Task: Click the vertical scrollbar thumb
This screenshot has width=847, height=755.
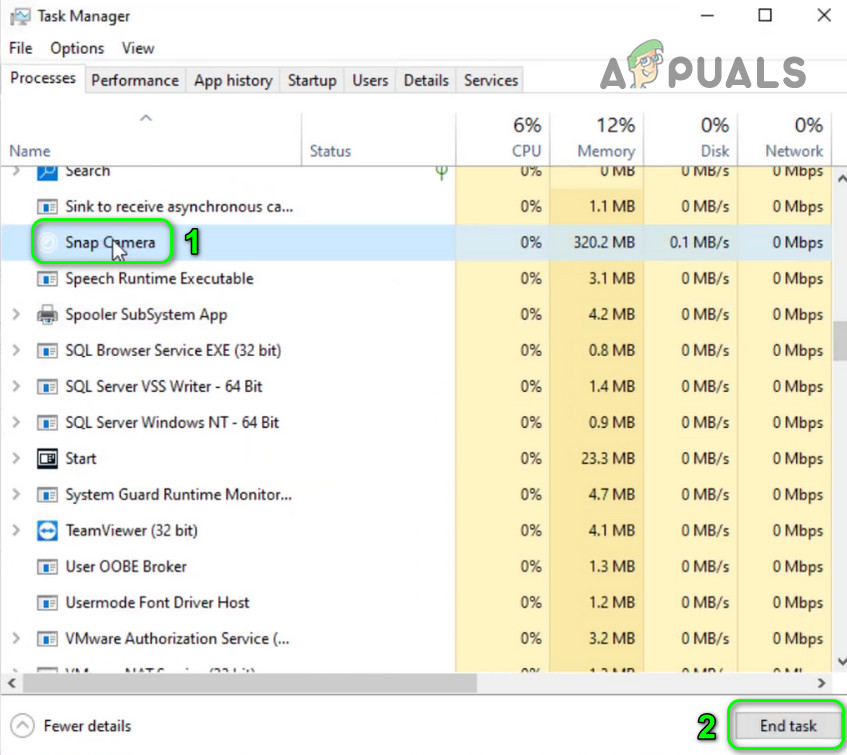Action: (x=841, y=341)
